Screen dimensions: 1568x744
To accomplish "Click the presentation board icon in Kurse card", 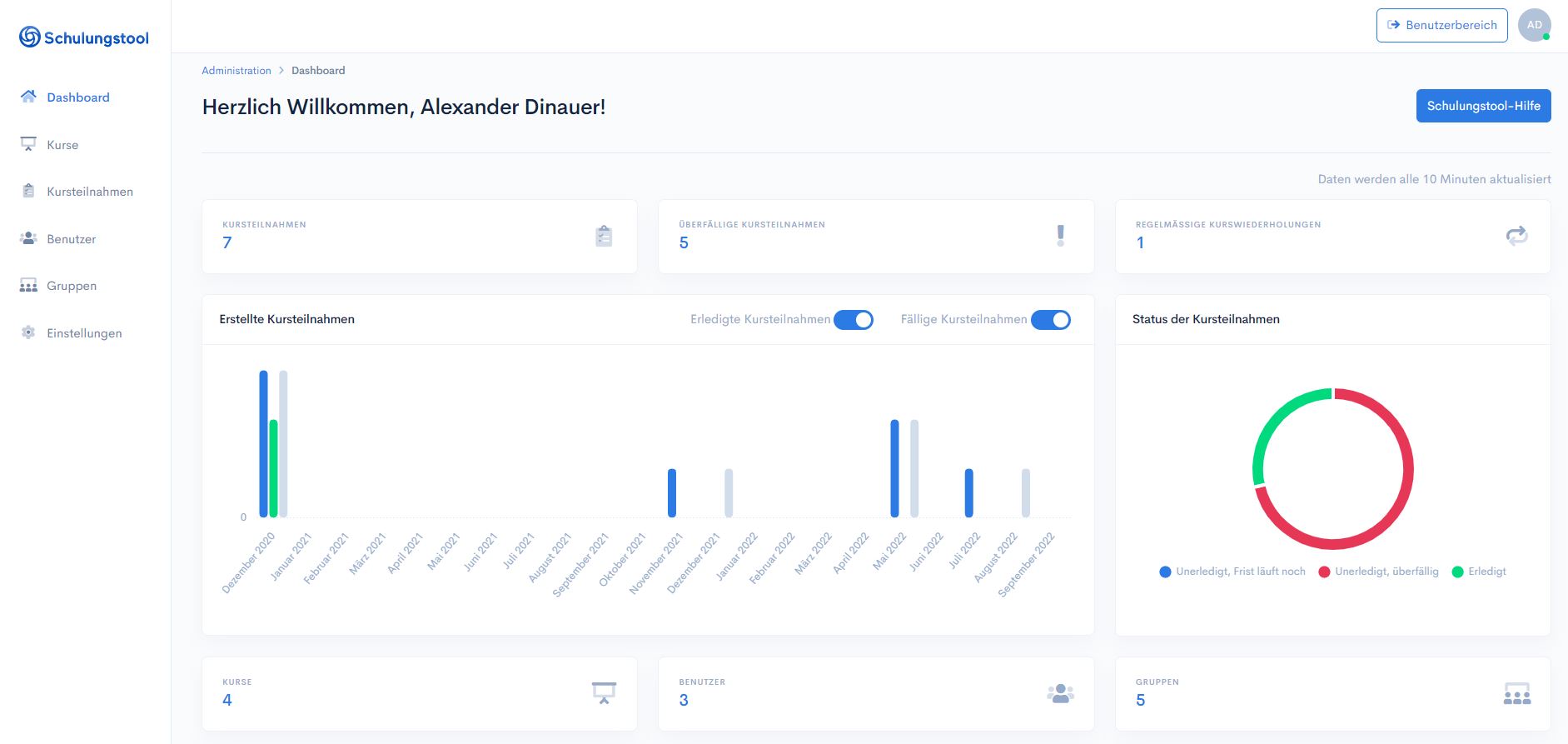I will point(604,693).
